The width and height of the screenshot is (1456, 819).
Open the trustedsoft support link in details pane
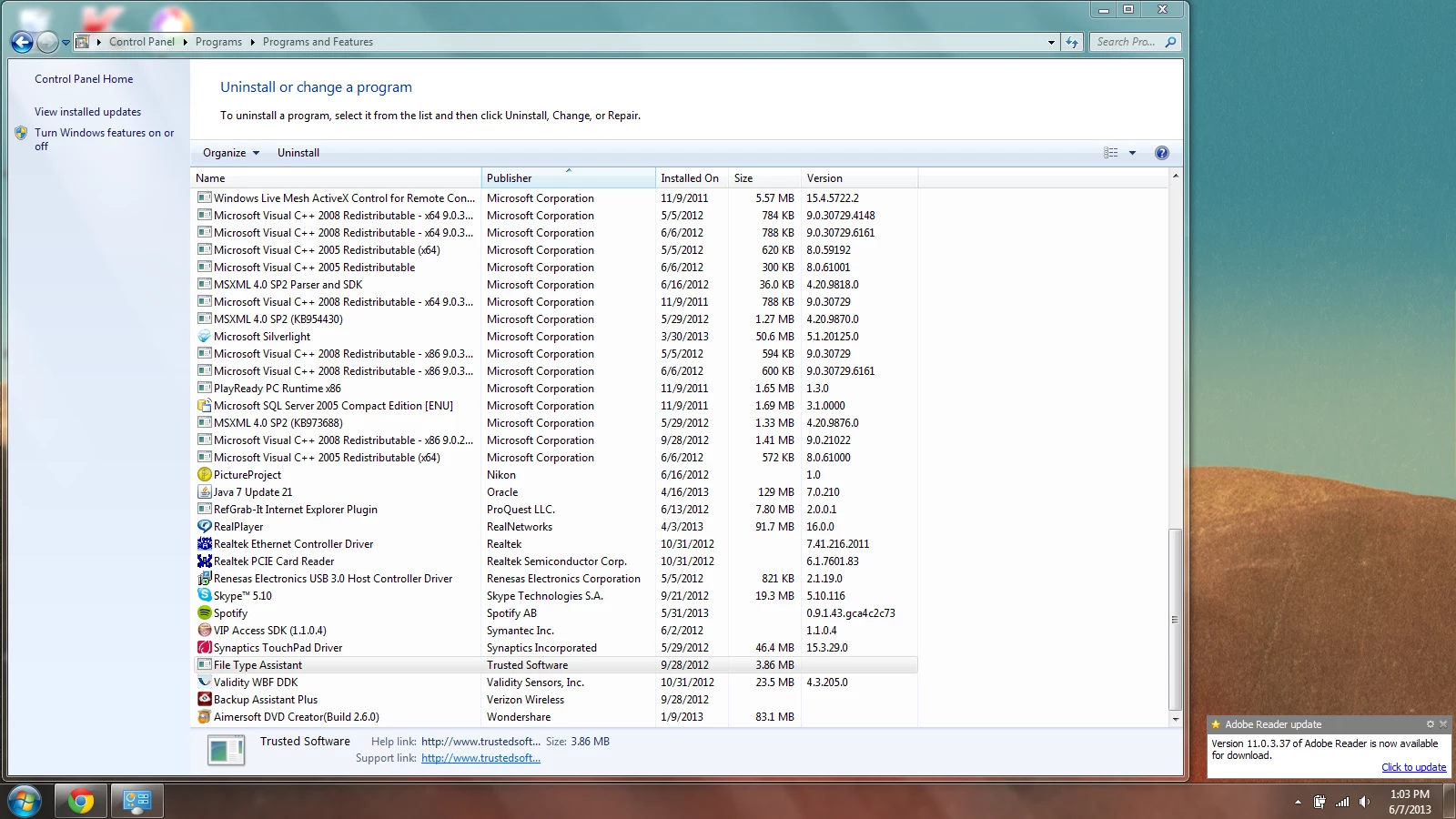coord(480,758)
